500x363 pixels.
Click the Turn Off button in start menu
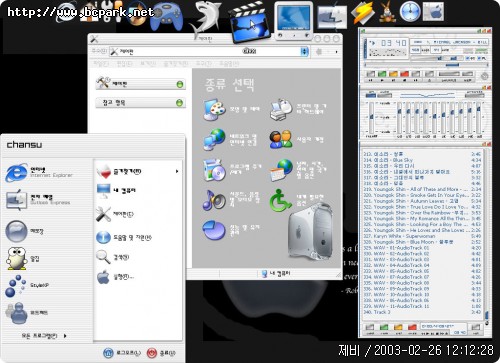pos(161,353)
